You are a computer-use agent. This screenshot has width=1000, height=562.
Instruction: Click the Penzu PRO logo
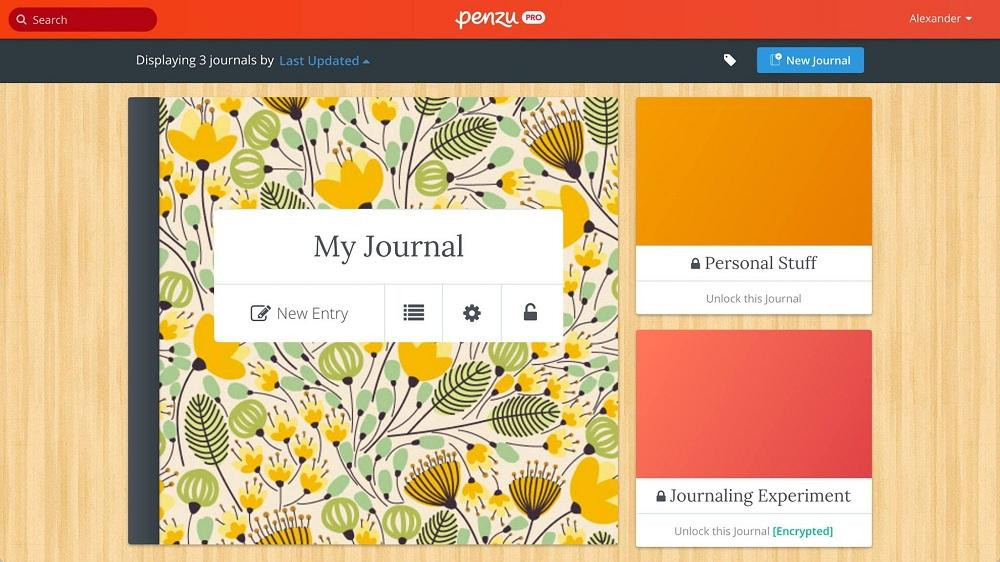pos(500,19)
